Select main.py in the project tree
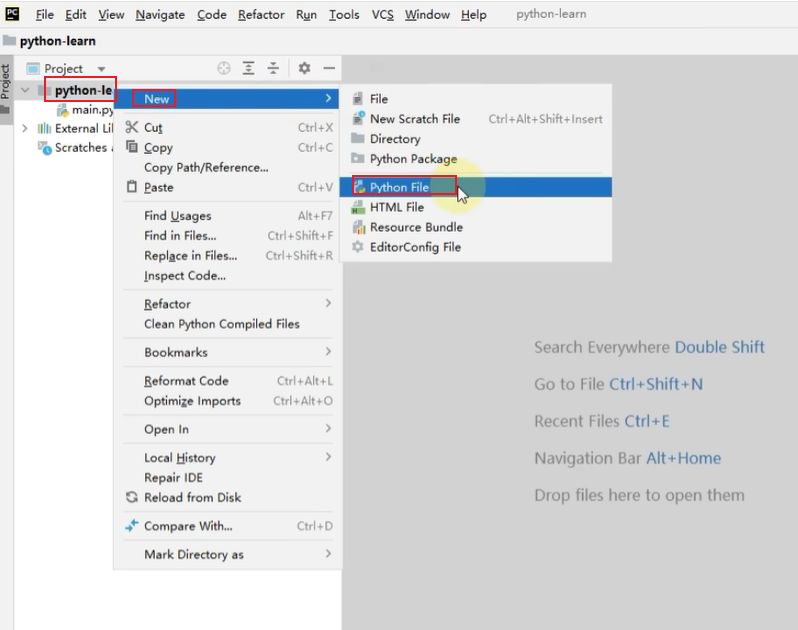The height and width of the screenshot is (630, 798). click(x=92, y=109)
